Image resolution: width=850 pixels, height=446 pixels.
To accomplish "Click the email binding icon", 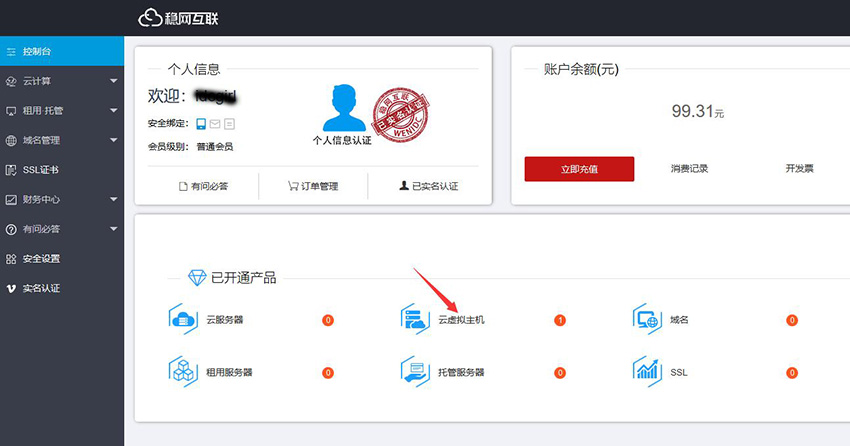I will pyautogui.click(x=215, y=124).
